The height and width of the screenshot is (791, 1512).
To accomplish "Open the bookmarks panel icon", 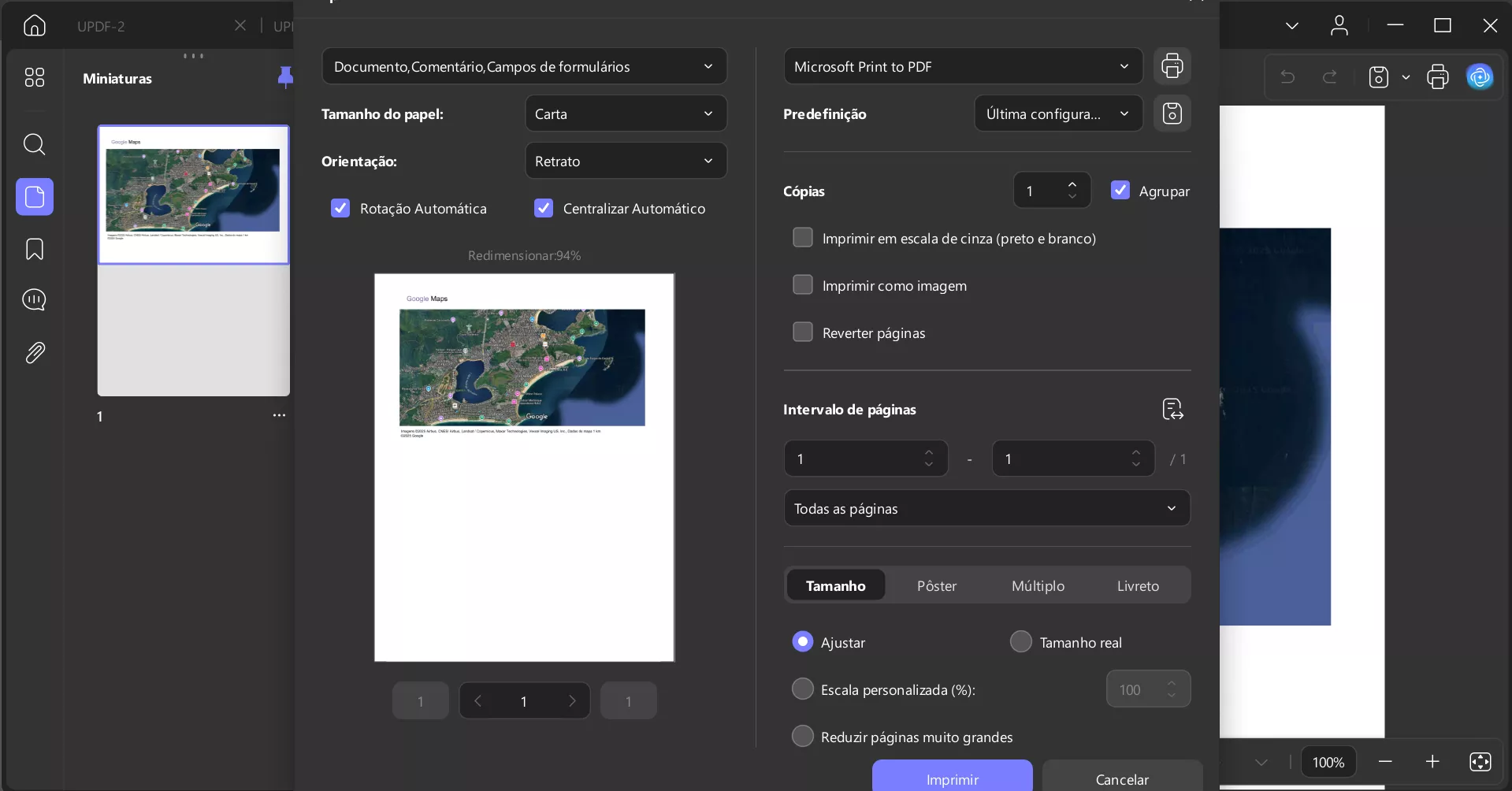I will tap(35, 250).
